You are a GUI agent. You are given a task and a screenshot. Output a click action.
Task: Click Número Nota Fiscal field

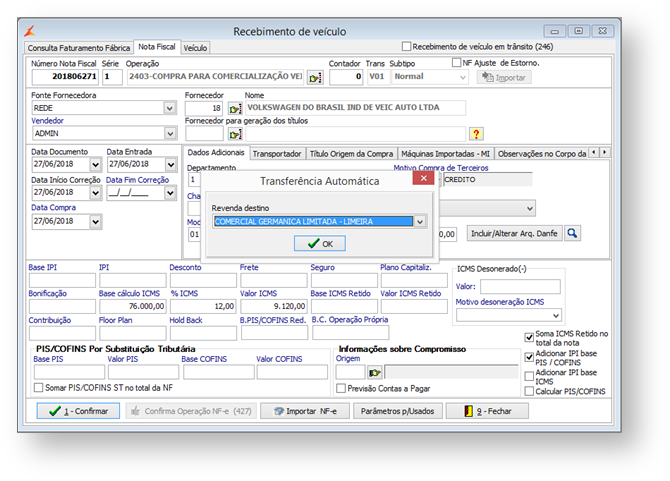tap(65, 77)
